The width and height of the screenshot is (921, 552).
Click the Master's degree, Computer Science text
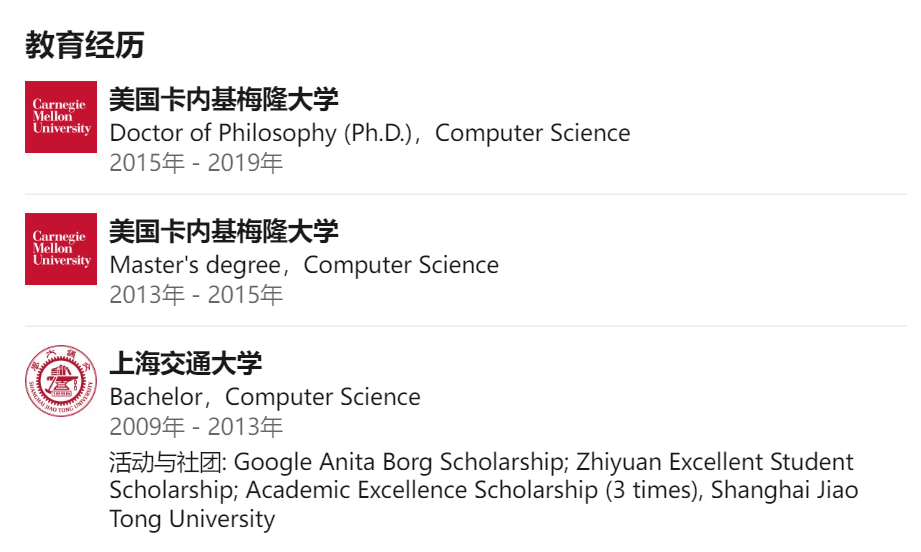pyautogui.click(x=304, y=265)
